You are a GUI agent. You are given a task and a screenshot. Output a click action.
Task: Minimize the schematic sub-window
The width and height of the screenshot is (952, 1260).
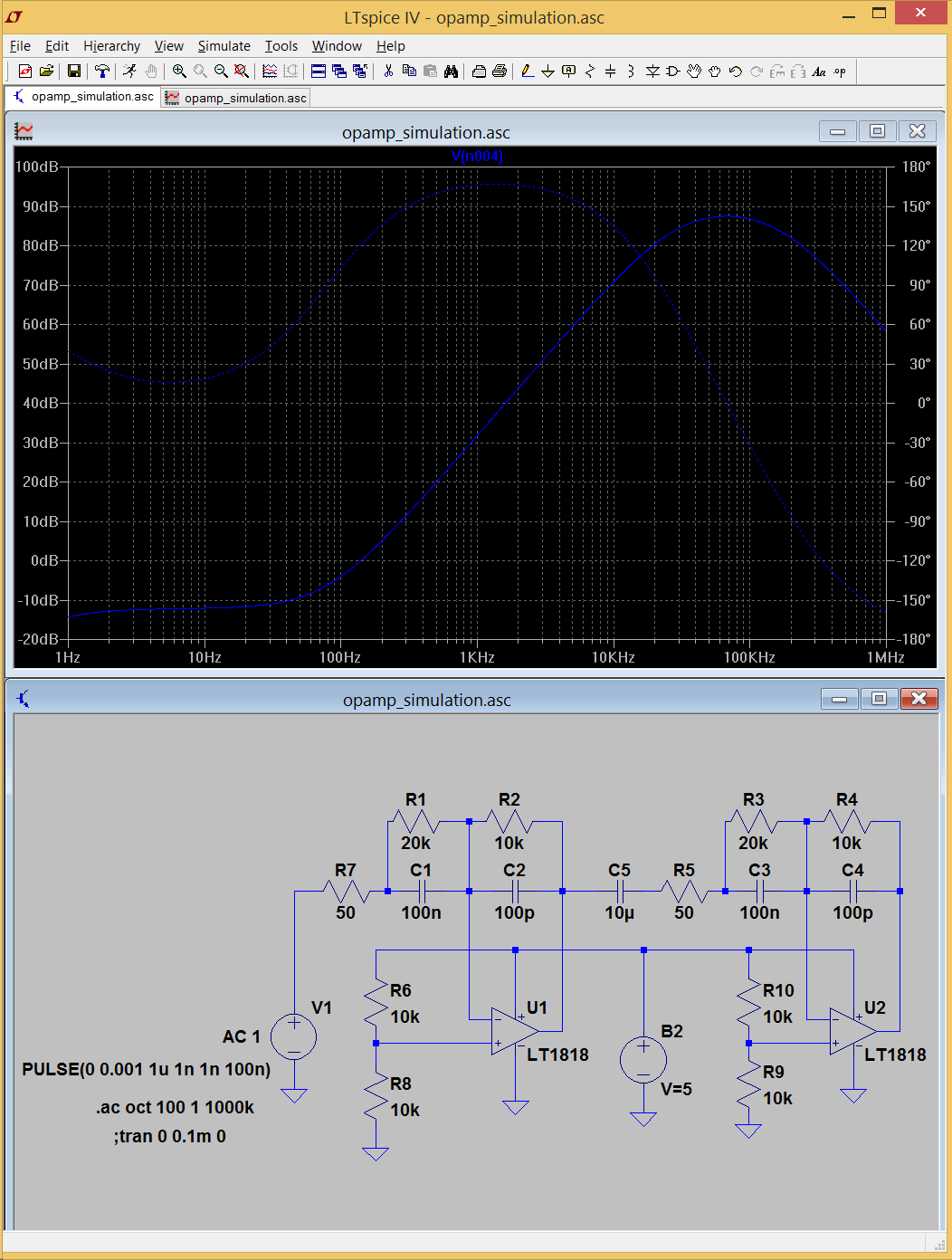(840, 699)
